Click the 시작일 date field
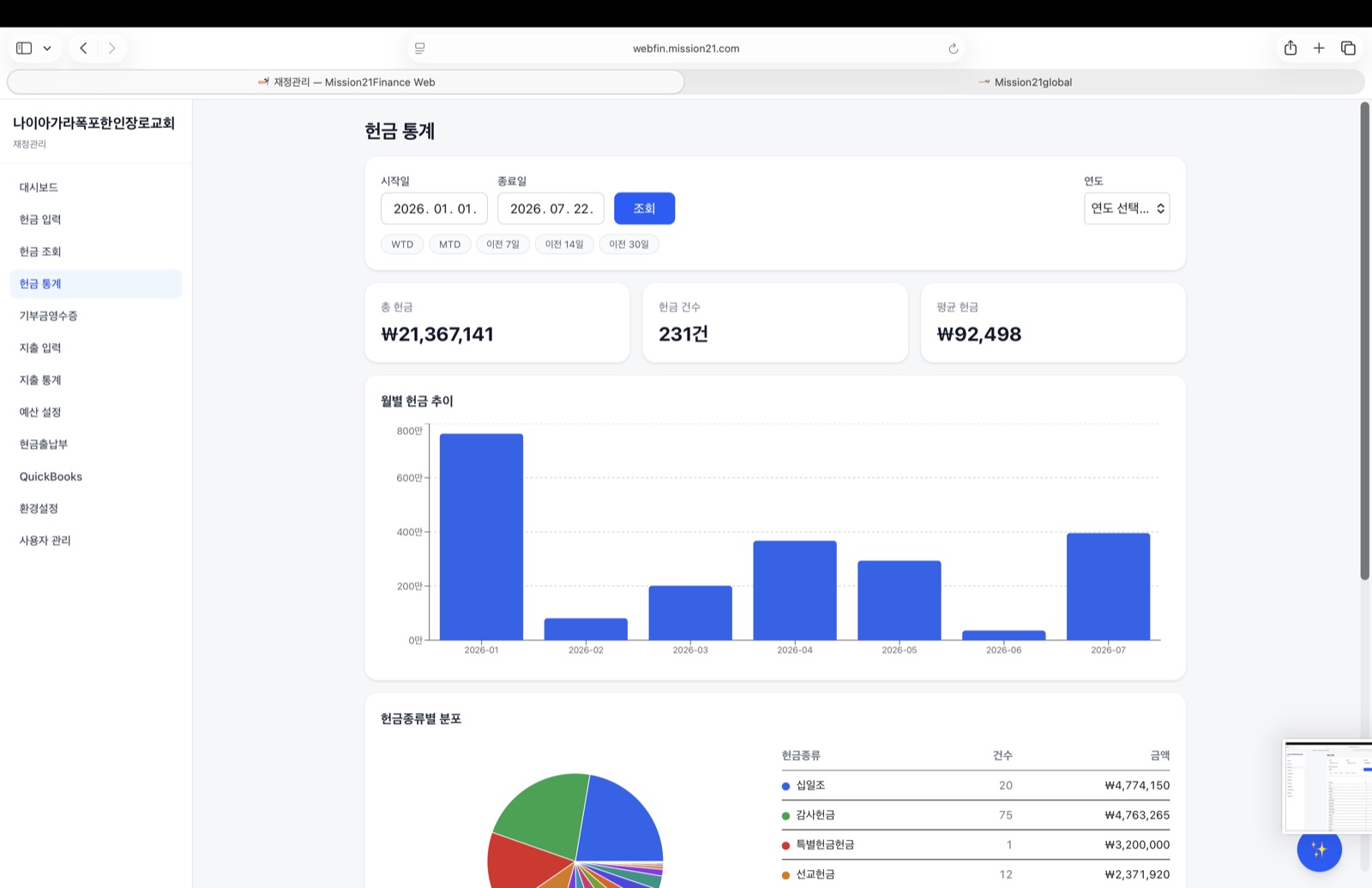1372x888 pixels. pyautogui.click(x=434, y=208)
